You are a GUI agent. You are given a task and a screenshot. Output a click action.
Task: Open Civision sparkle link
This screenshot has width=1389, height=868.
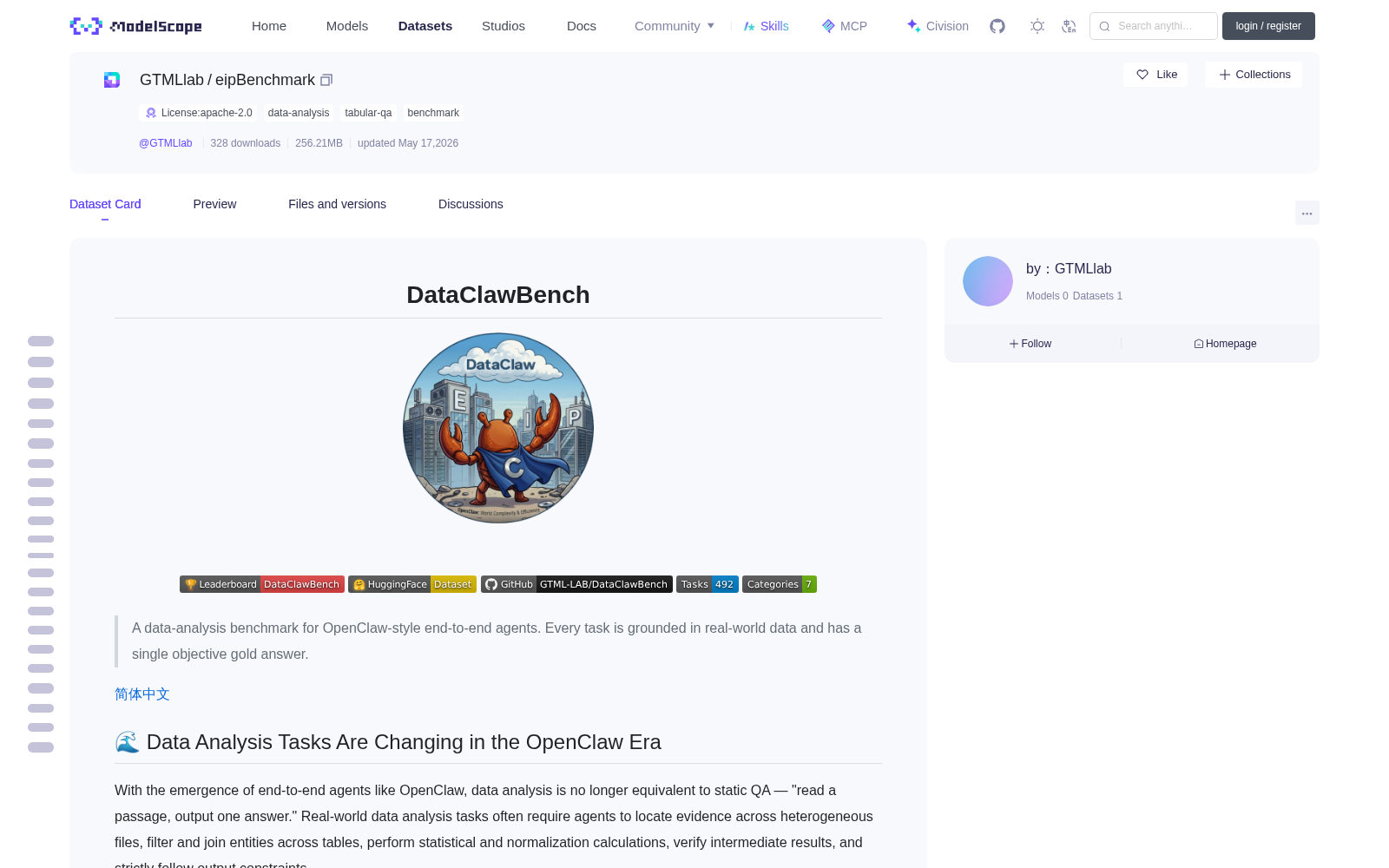(938, 26)
